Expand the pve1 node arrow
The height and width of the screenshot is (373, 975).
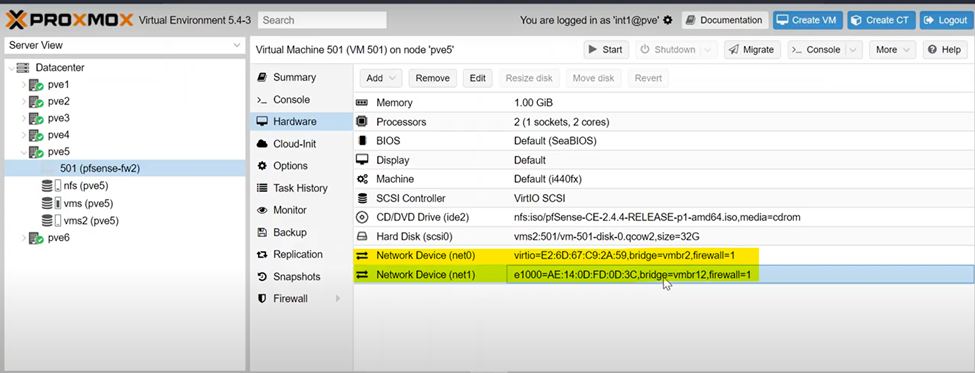coord(24,85)
